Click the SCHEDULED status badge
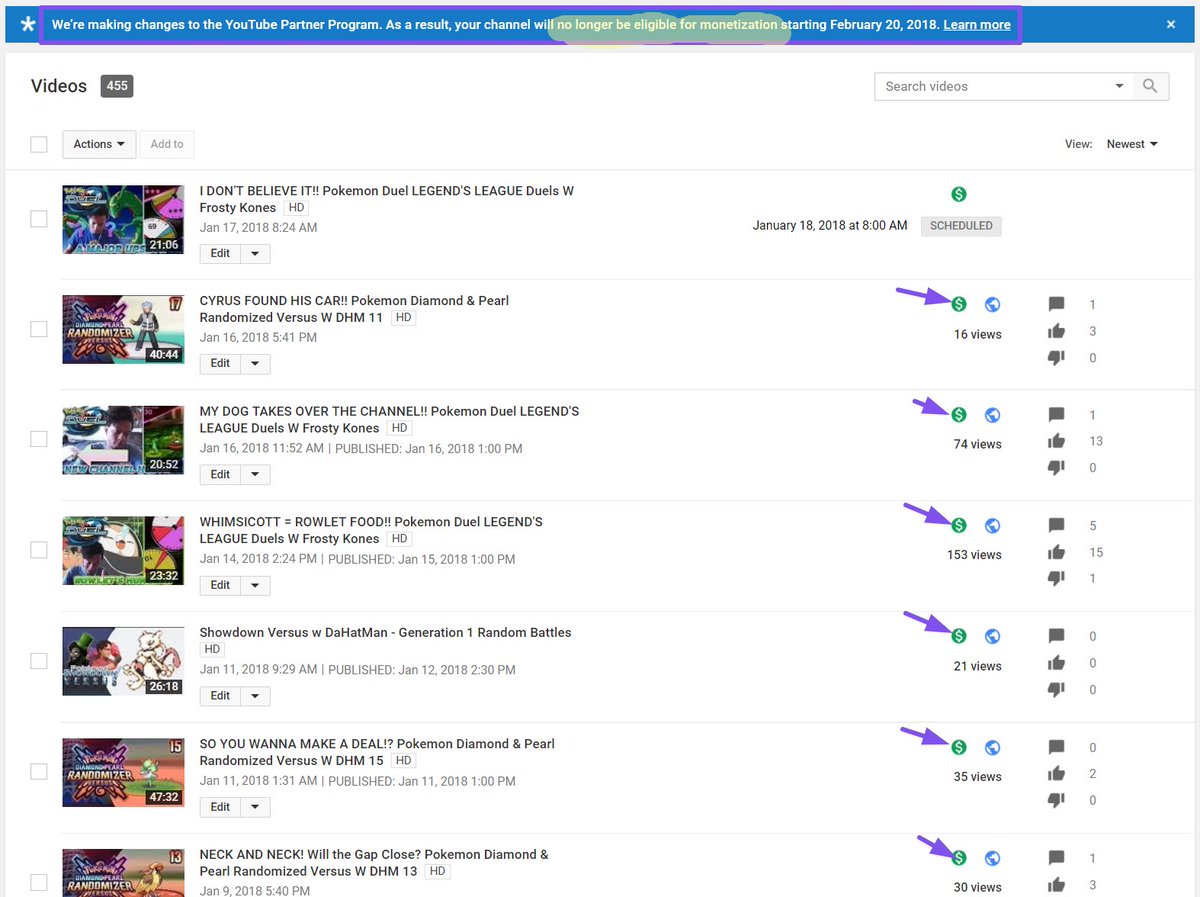 (x=961, y=225)
